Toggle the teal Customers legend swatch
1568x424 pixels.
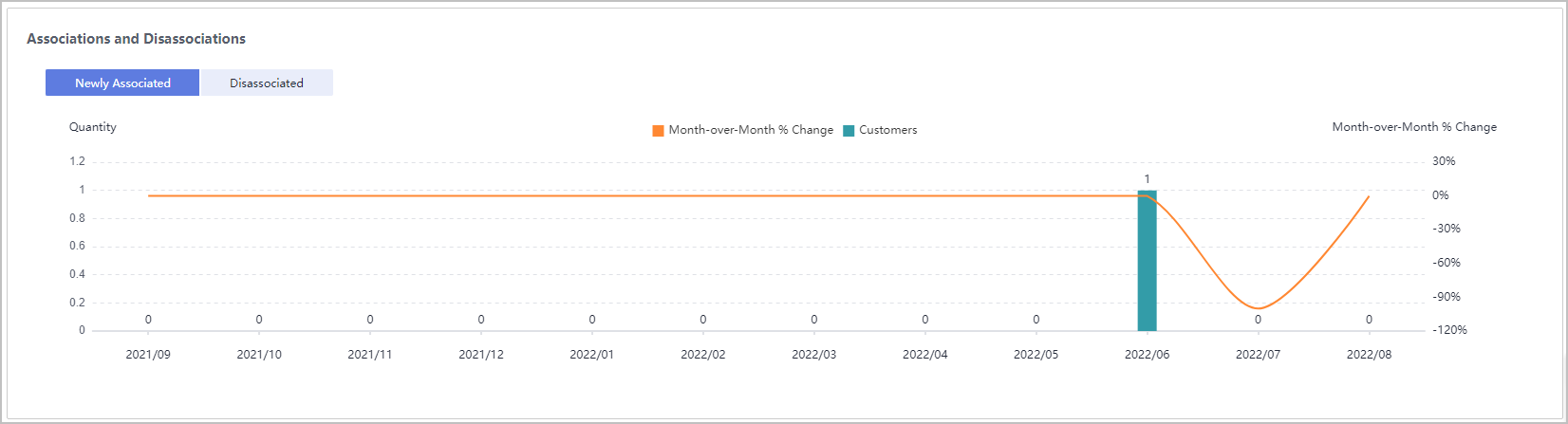(849, 131)
